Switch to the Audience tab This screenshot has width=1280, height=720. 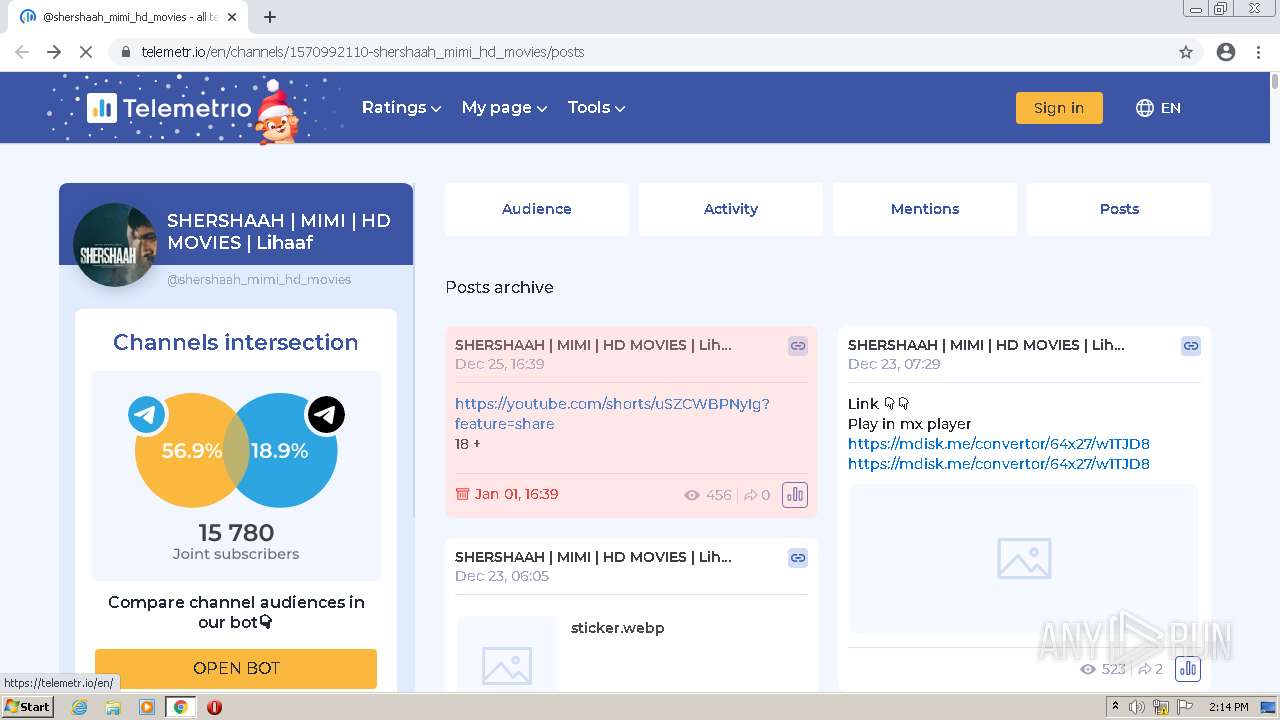click(537, 209)
